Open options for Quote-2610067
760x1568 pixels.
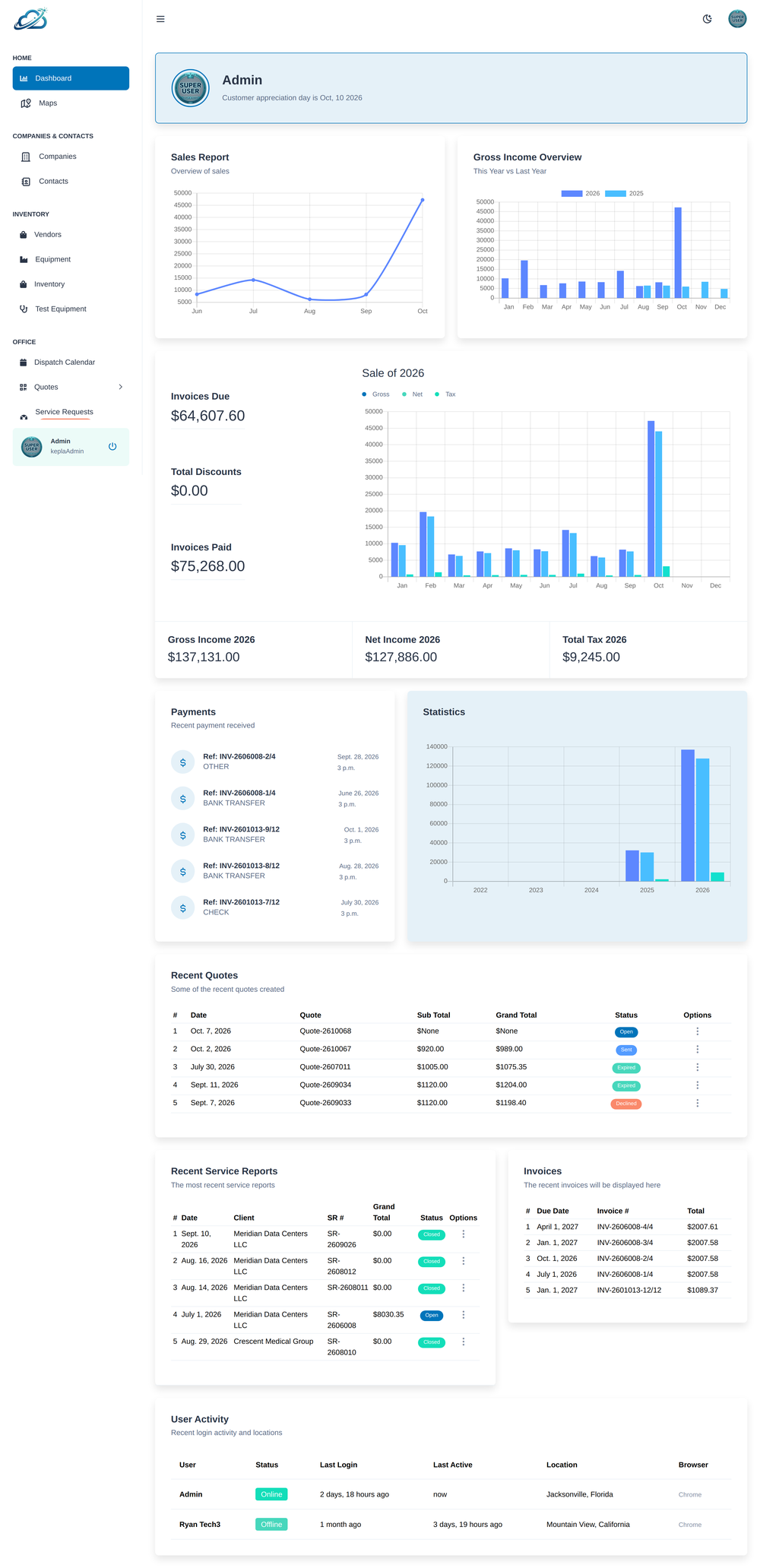pyautogui.click(x=698, y=1050)
